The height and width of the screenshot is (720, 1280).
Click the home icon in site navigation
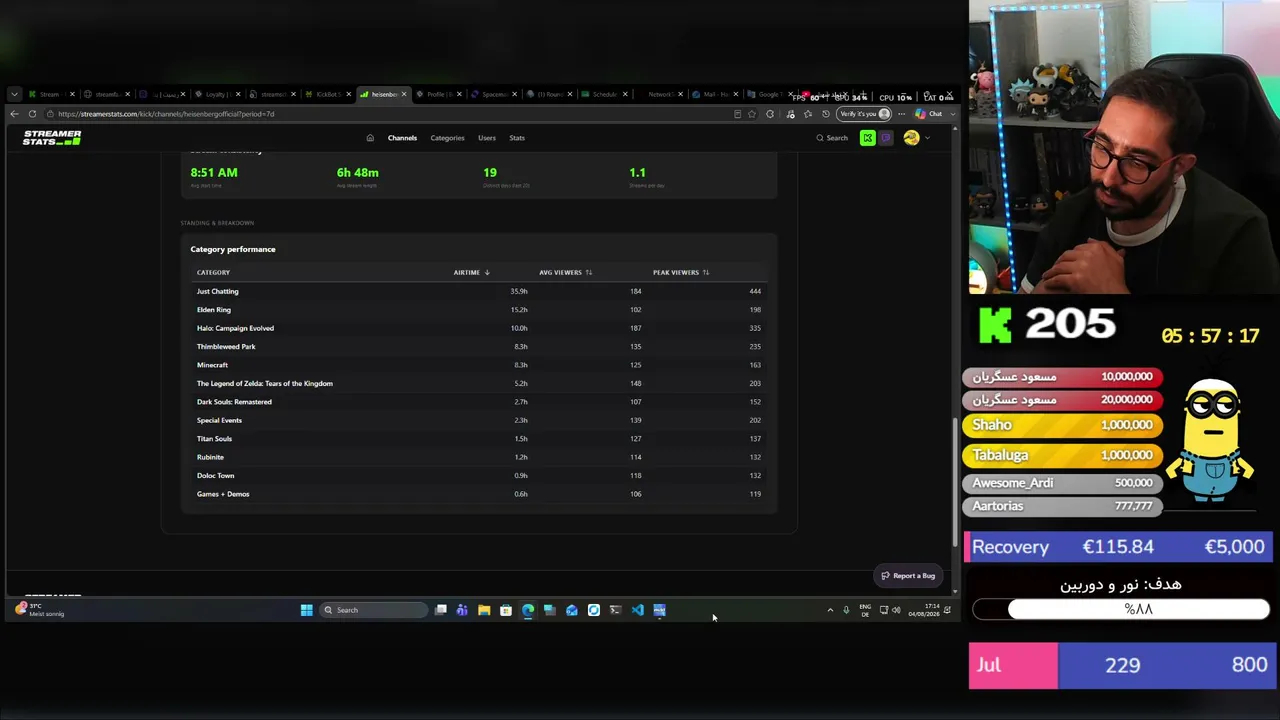370,138
